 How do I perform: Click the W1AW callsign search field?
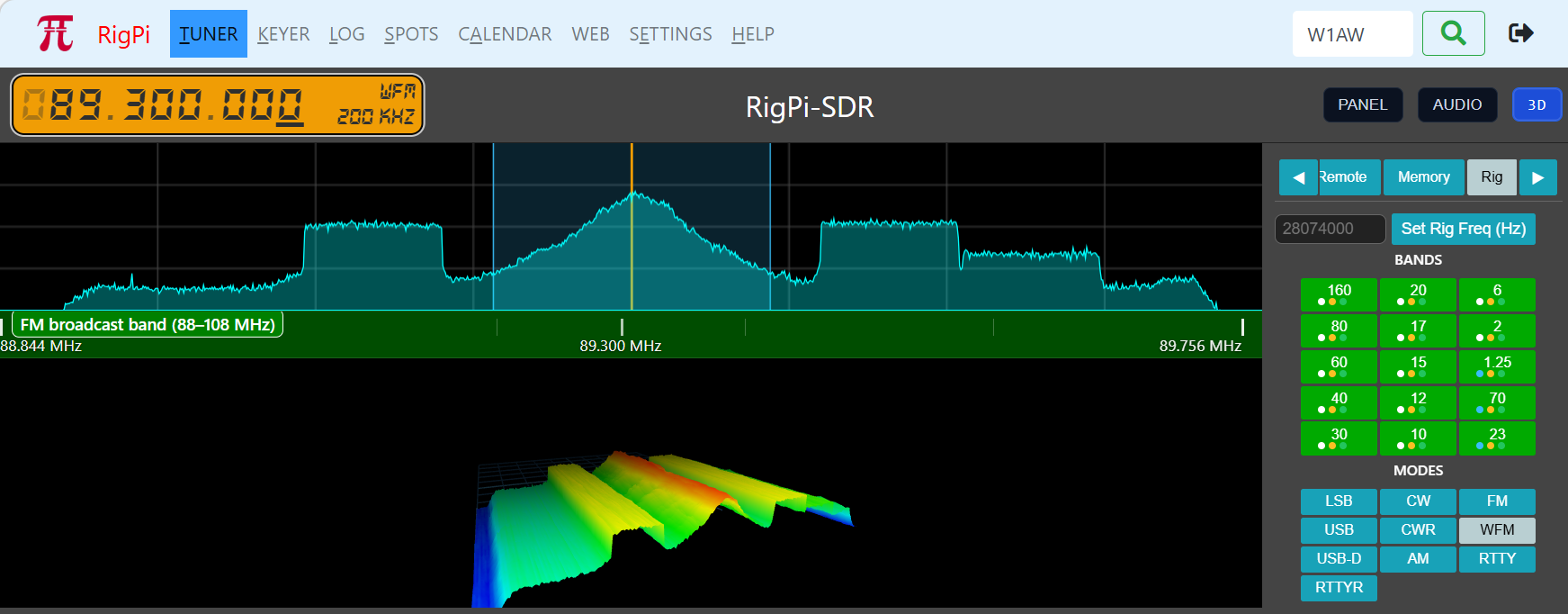pos(1352,34)
